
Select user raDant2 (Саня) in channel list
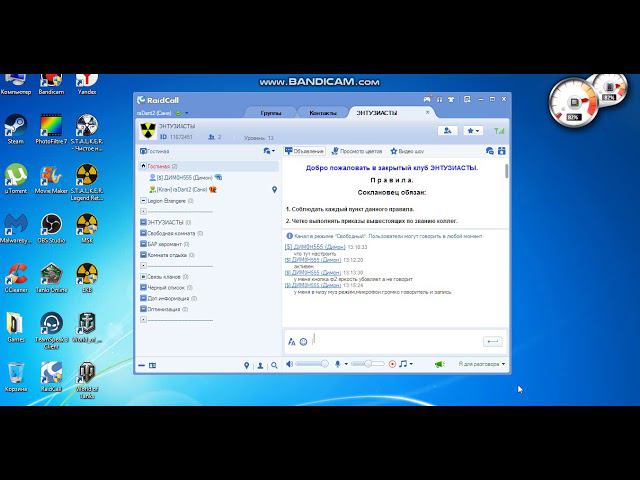183,189
